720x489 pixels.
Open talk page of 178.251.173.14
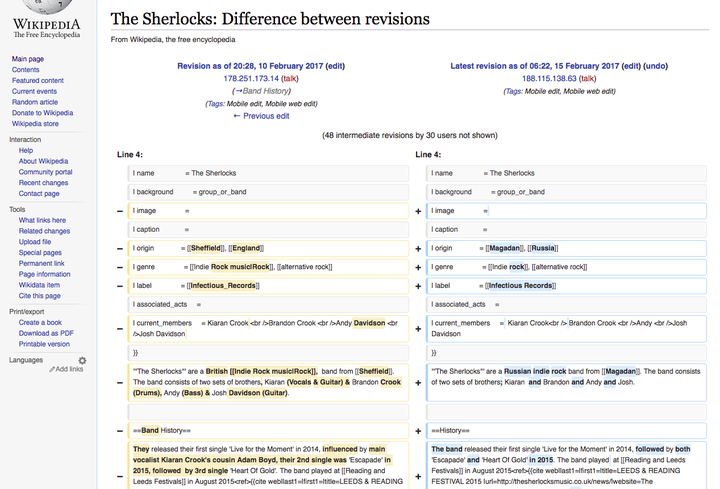pos(289,79)
